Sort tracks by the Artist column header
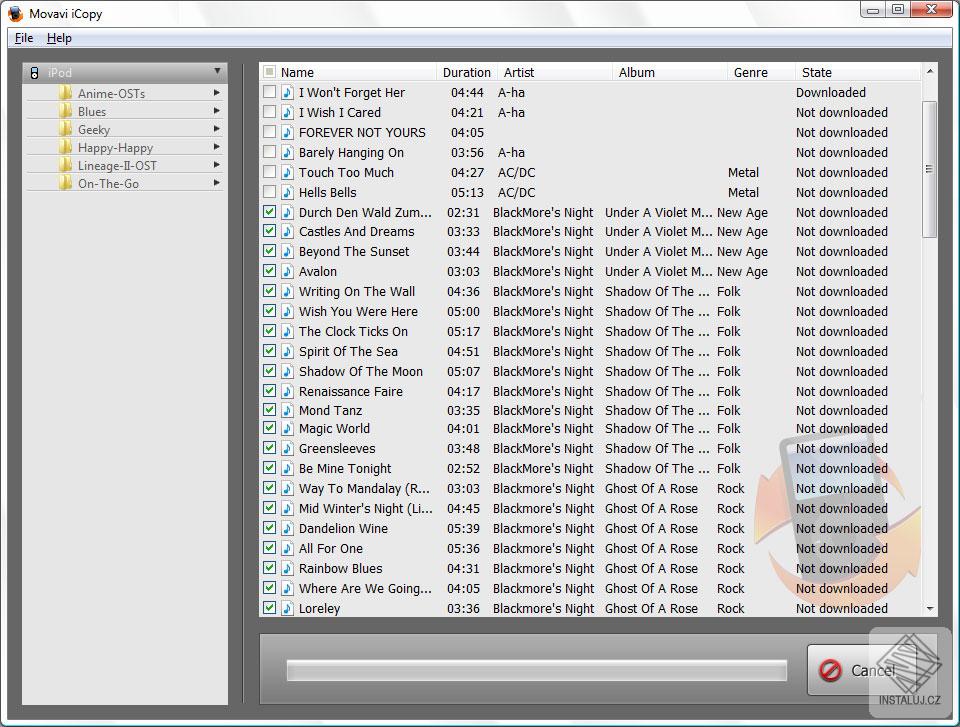This screenshot has width=960, height=727. click(x=554, y=72)
